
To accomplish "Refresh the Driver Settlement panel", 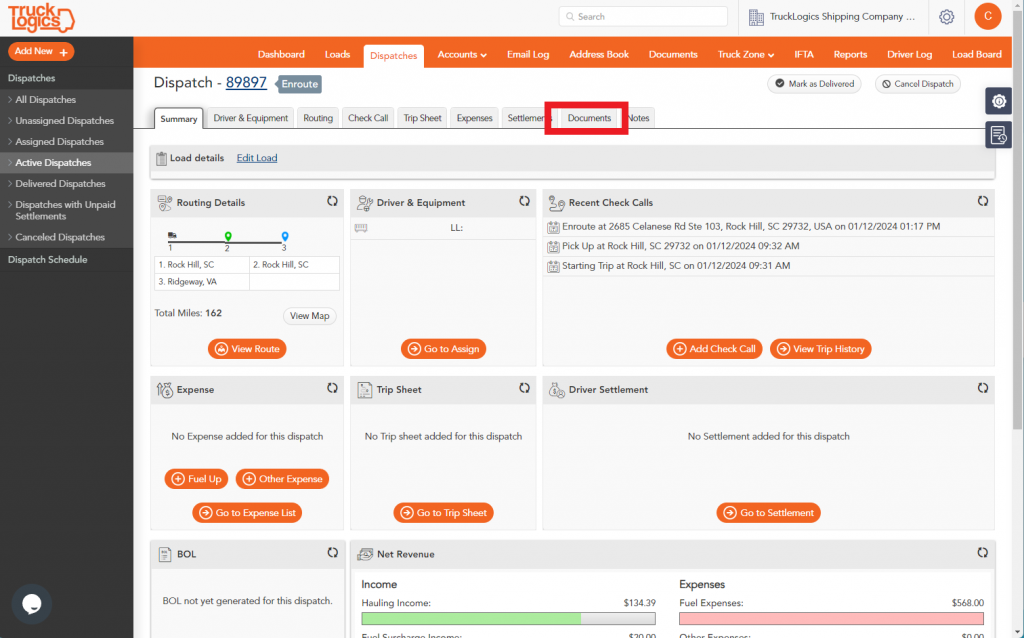I will pos(983,389).
